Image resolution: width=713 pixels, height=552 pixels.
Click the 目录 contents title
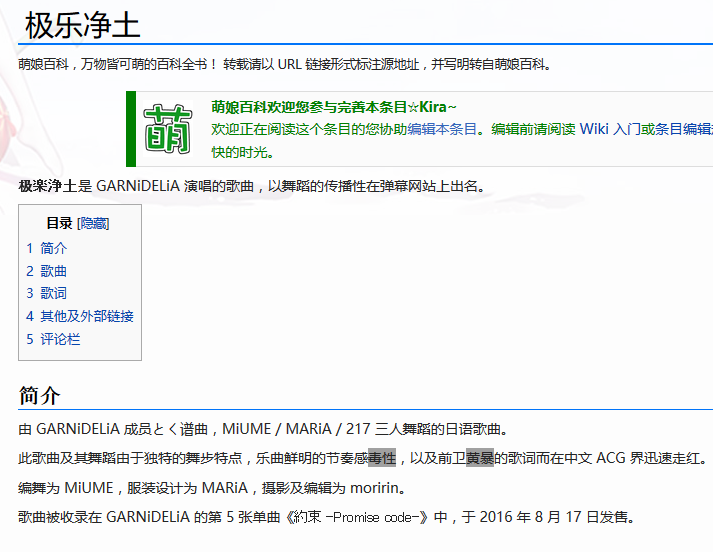tap(59, 223)
